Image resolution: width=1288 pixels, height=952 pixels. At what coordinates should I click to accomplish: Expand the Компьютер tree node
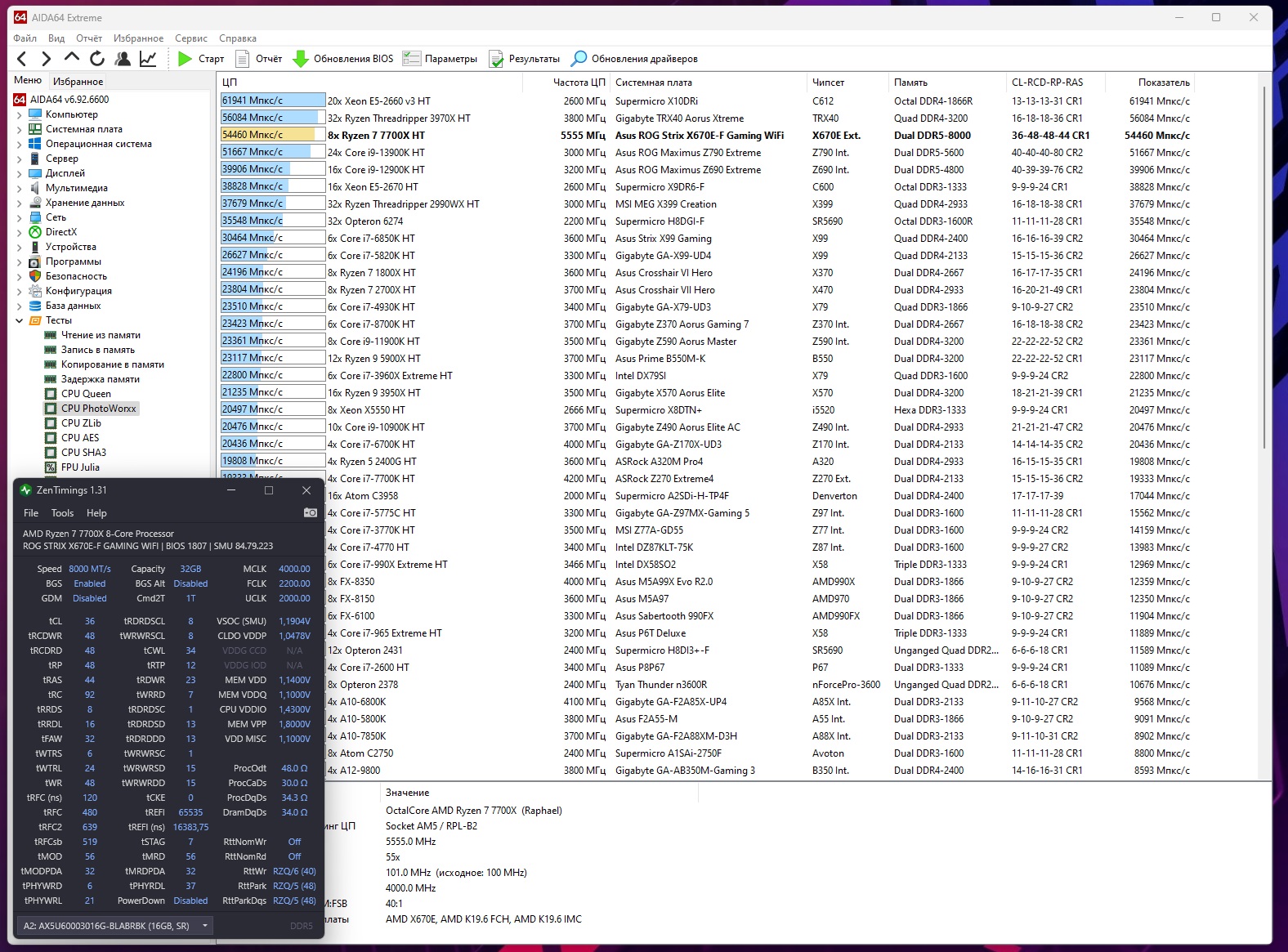pos(20,115)
